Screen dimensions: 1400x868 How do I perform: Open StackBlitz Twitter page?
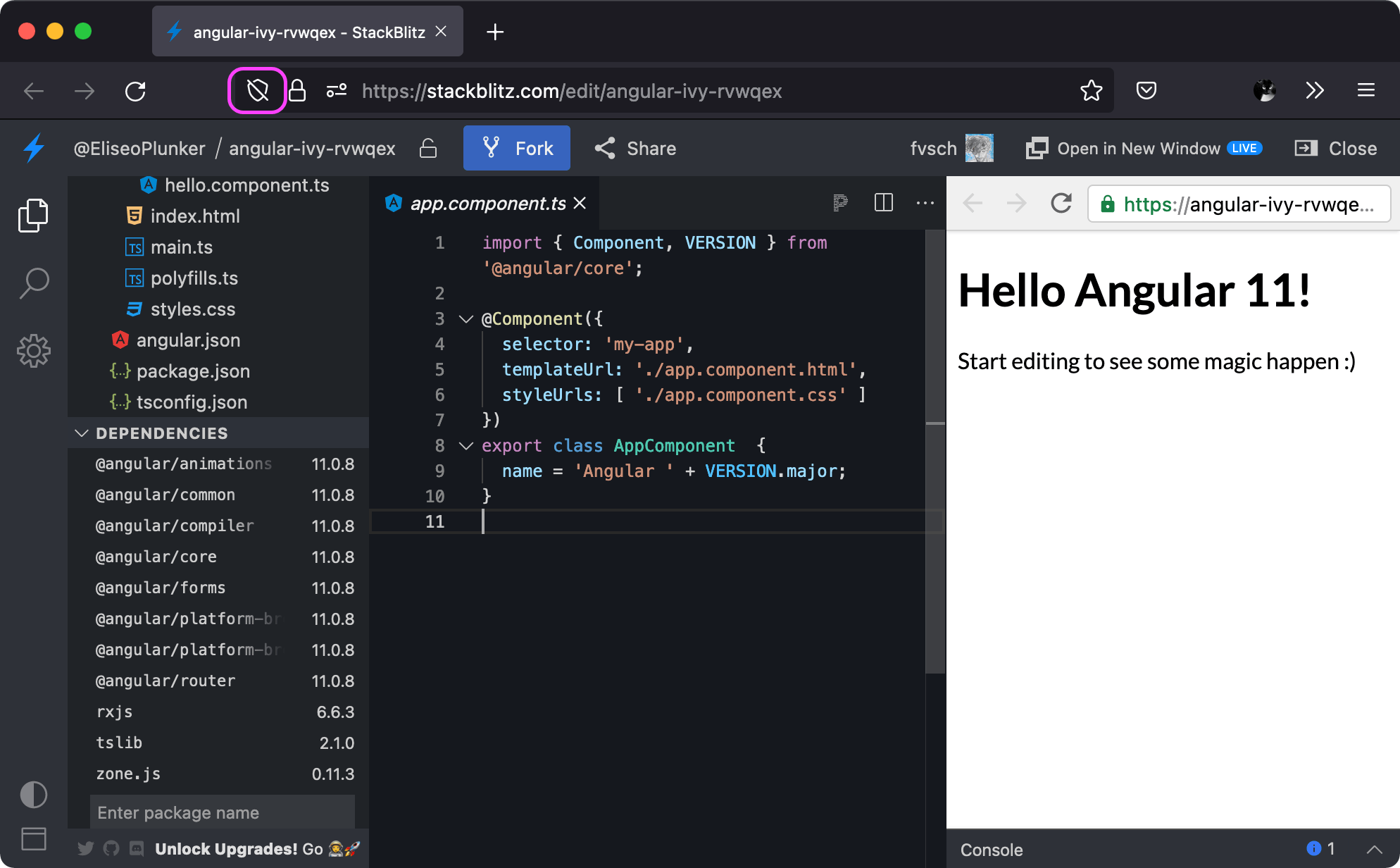[x=85, y=849]
